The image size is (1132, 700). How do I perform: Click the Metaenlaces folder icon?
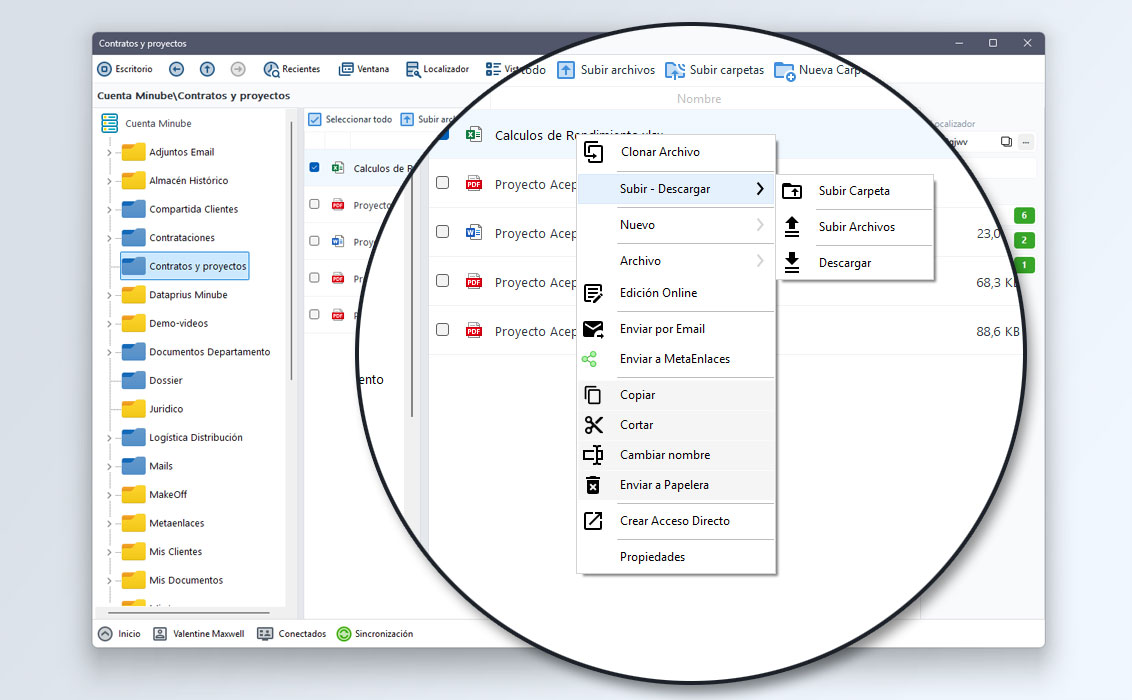pos(134,522)
